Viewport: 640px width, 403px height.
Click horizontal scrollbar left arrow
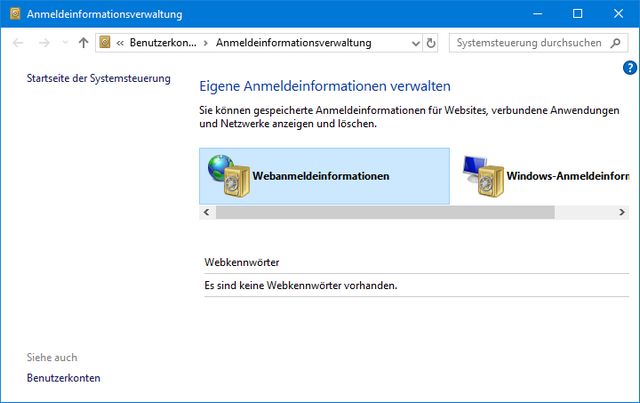207,212
